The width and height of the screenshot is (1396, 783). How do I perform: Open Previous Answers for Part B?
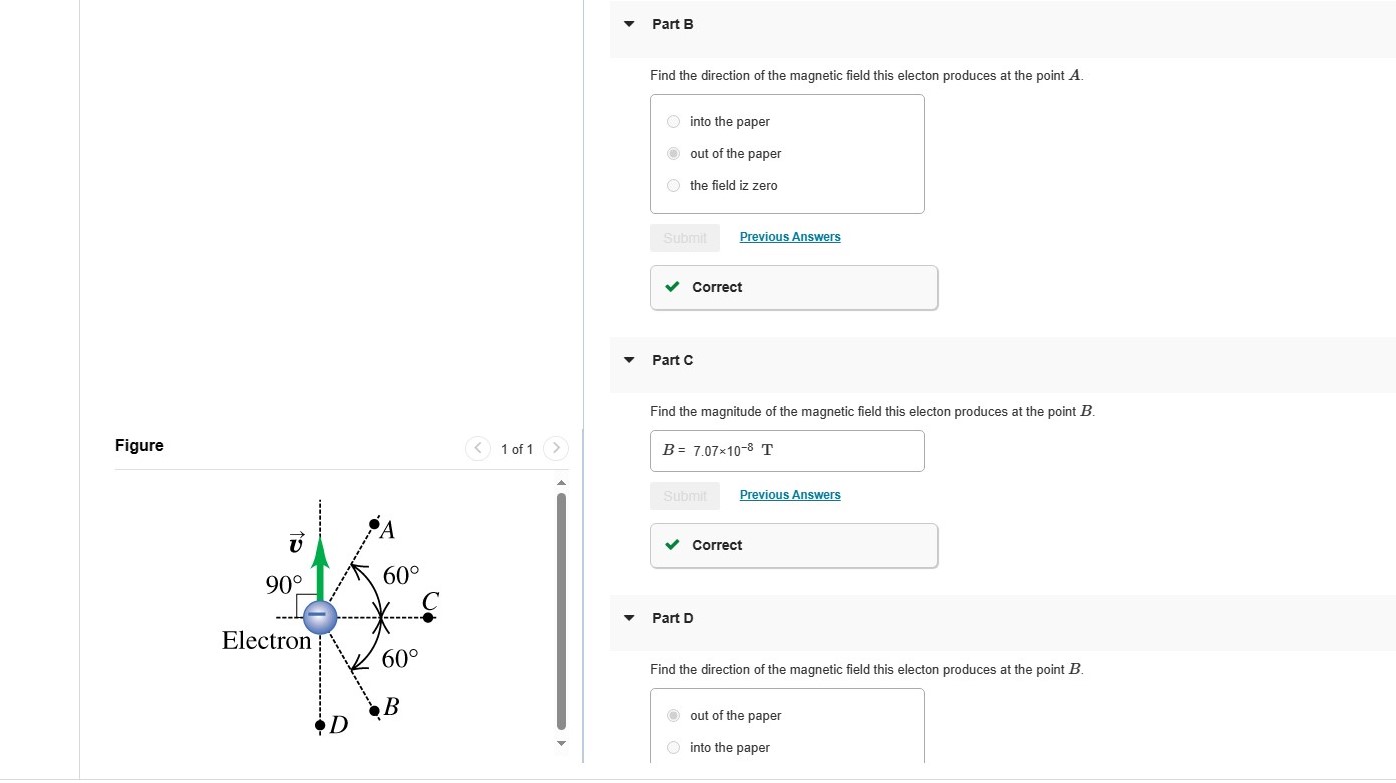(790, 236)
